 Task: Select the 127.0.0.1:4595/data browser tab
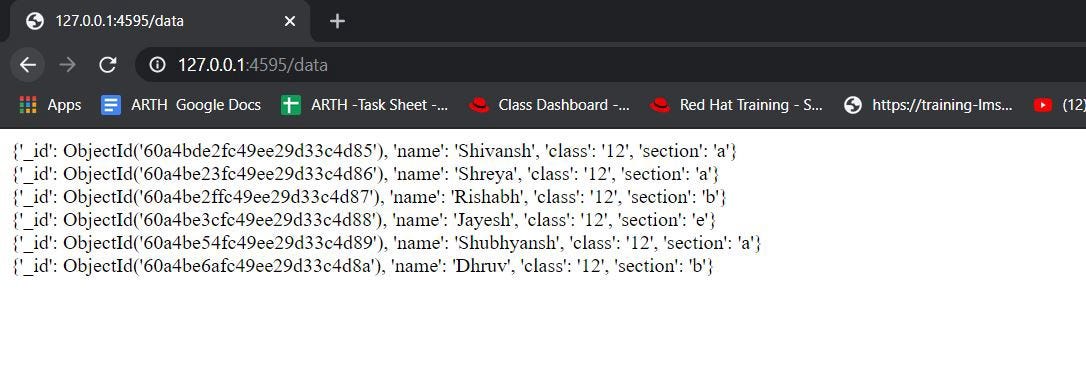161,21
